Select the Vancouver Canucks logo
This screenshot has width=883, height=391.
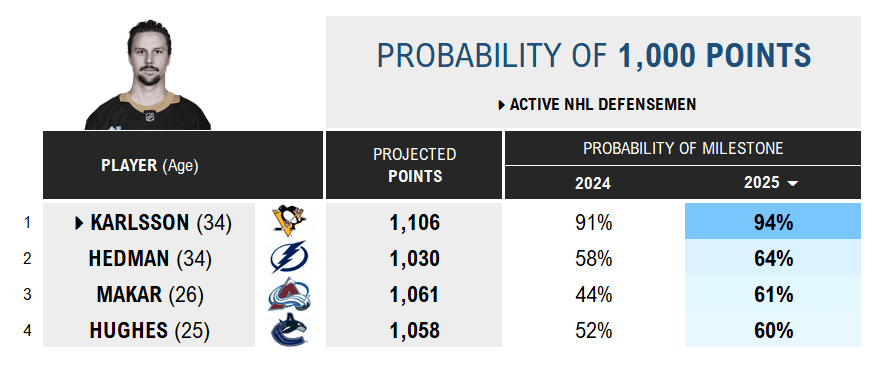coord(289,330)
